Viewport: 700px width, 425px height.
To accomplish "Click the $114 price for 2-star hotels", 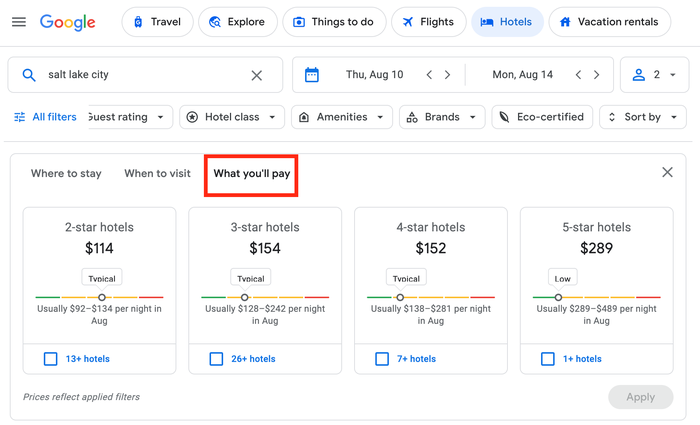I will [x=99, y=248].
